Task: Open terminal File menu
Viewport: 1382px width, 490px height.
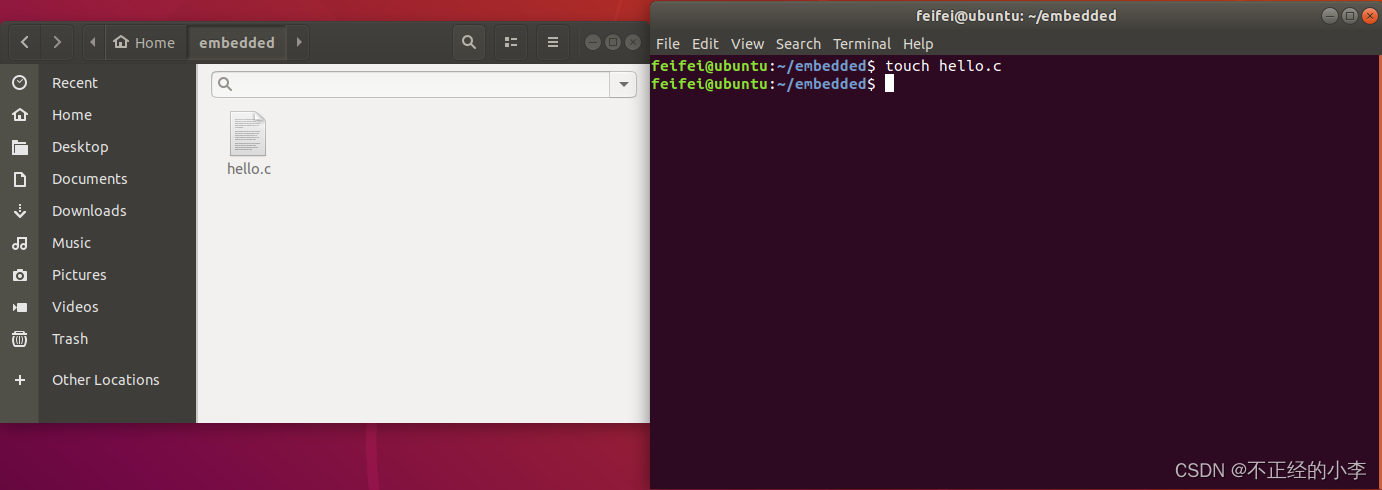Action: tap(668, 44)
